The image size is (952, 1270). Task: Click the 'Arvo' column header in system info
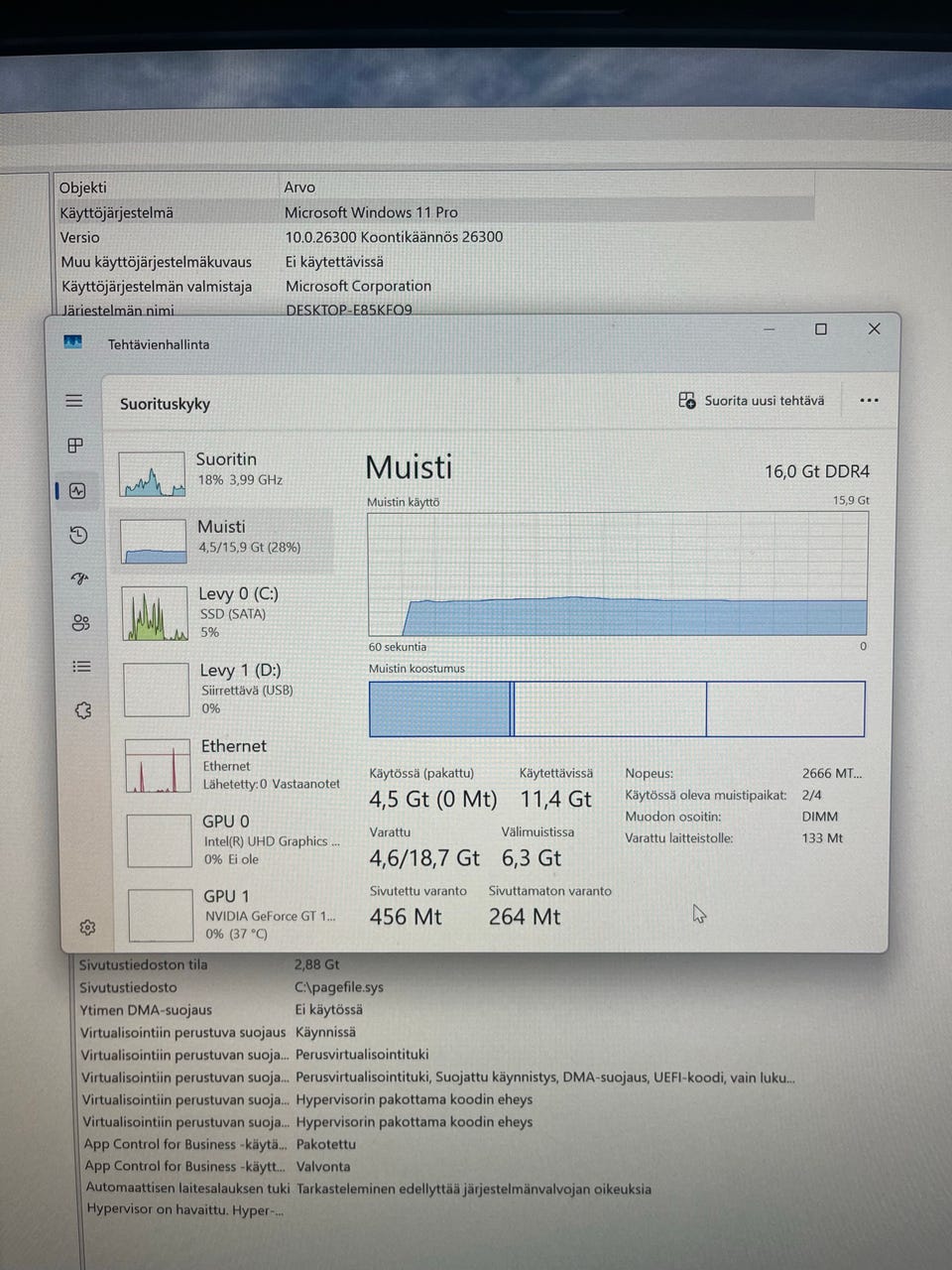(299, 188)
